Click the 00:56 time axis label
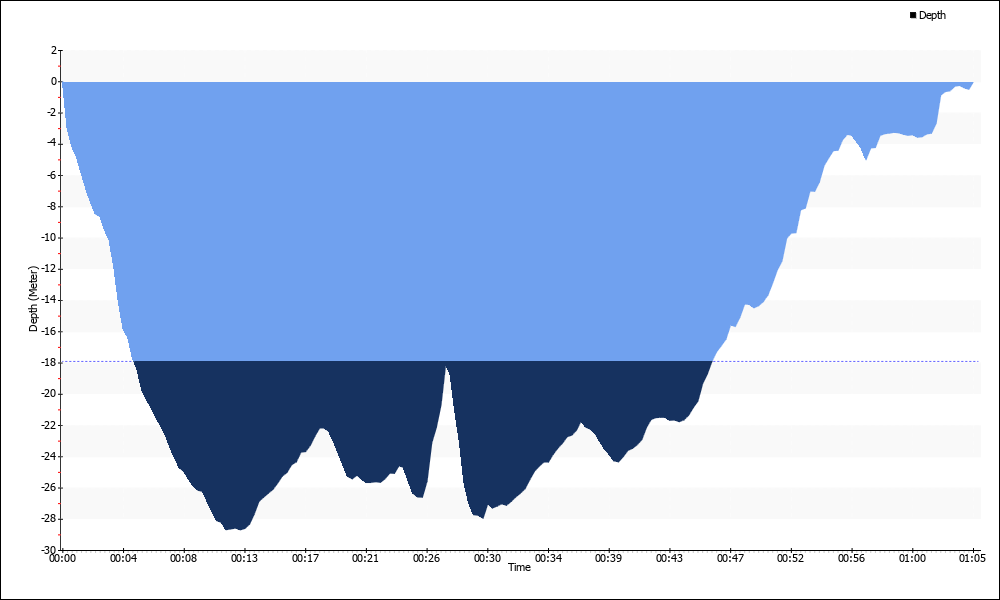1000x600 pixels. tap(851, 559)
